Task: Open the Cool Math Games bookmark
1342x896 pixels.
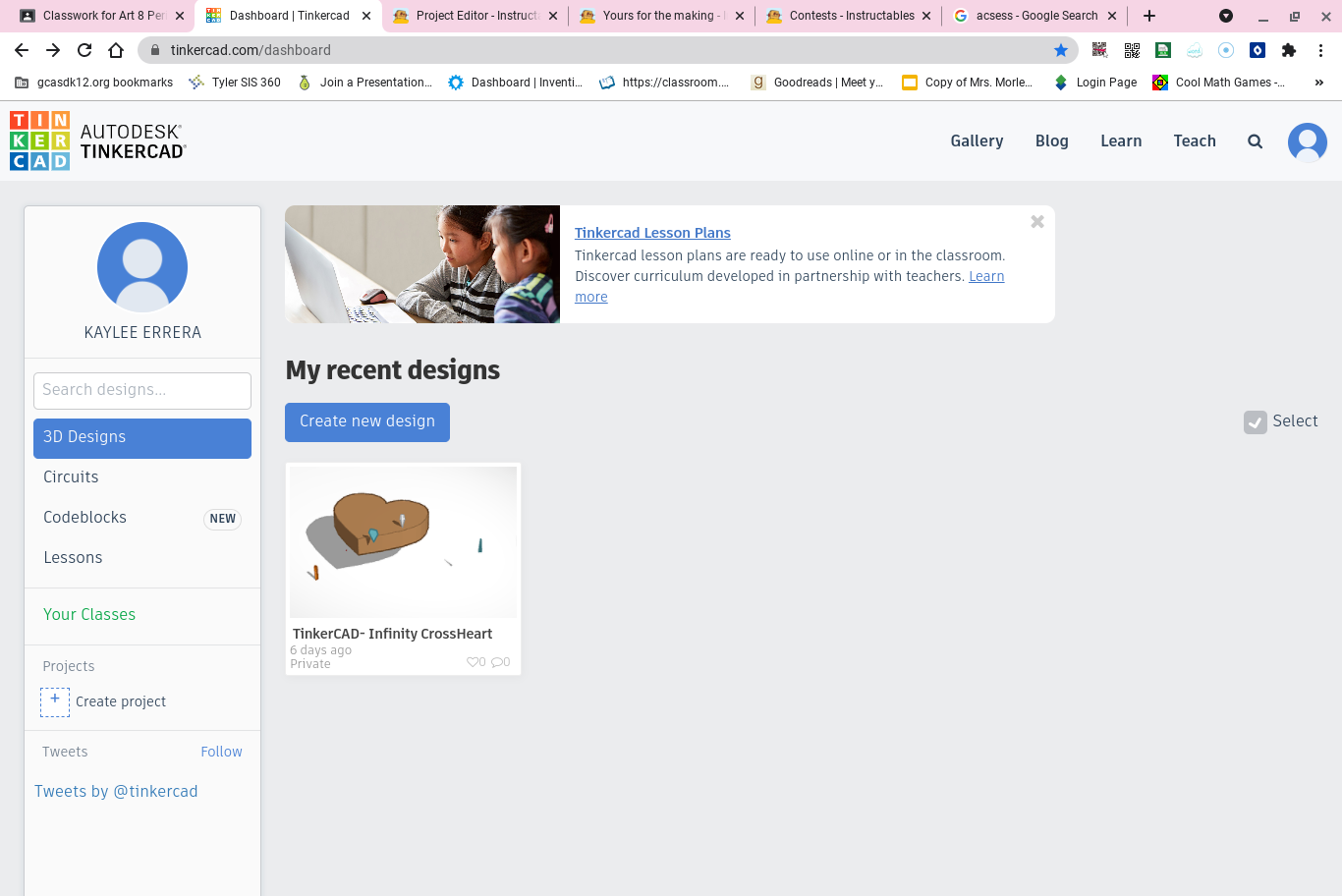Action: pyautogui.click(x=1218, y=83)
